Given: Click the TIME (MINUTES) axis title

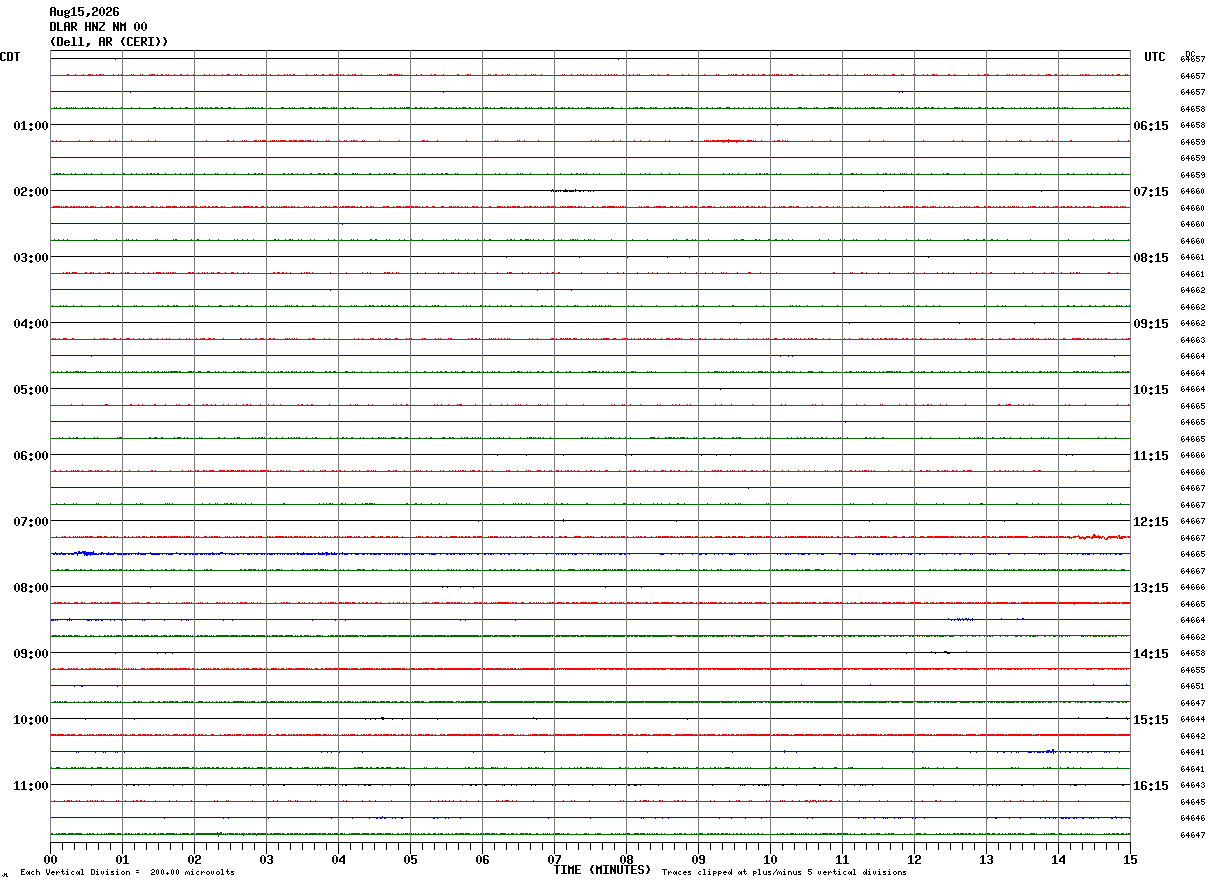Looking at the screenshot, I should (602, 870).
